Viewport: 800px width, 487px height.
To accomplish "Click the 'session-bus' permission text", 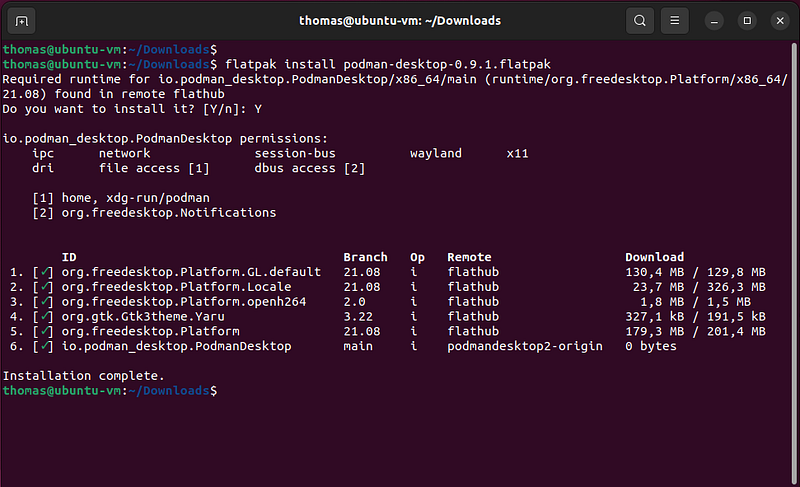I will pyautogui.click(x=295, y=153).
